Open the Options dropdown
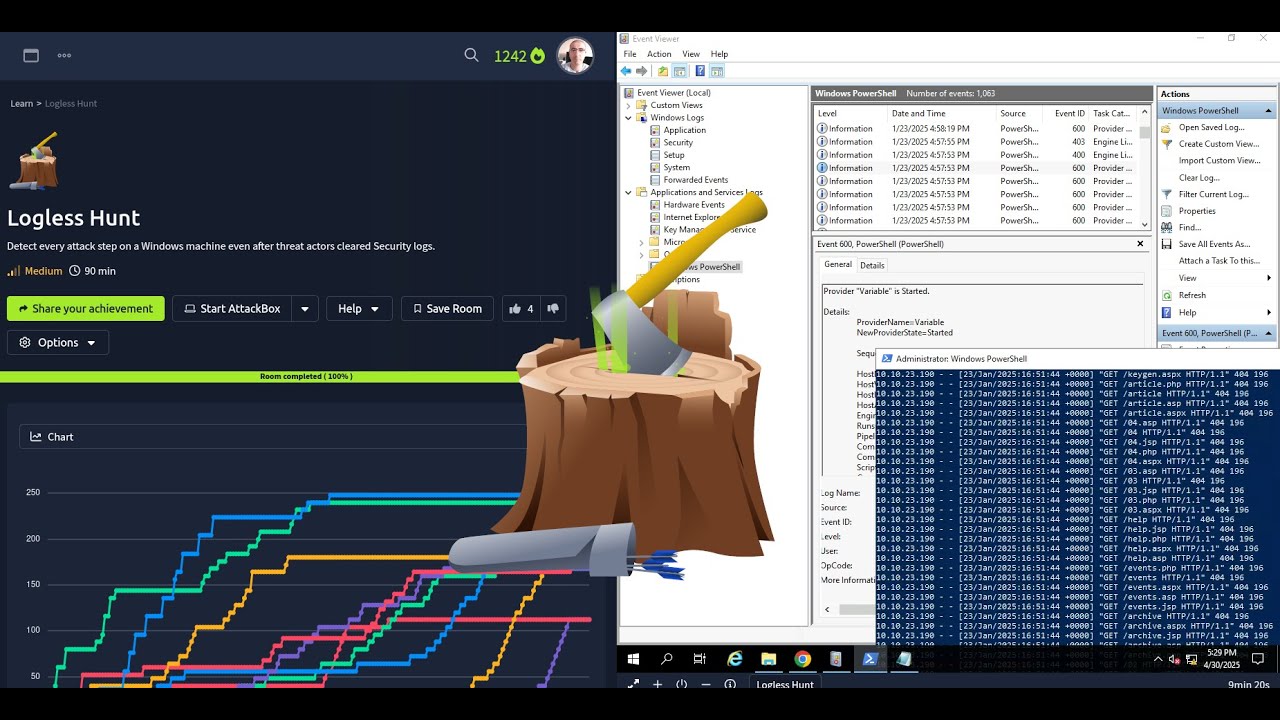The height and width of the screenshot is (720, 1280). point(58,342)
